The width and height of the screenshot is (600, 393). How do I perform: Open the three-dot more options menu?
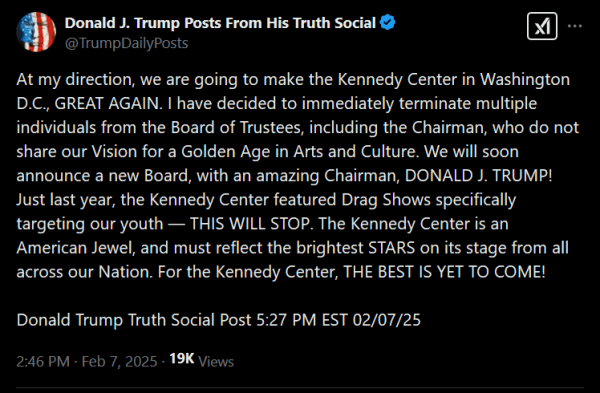click(x=575, y=26)
